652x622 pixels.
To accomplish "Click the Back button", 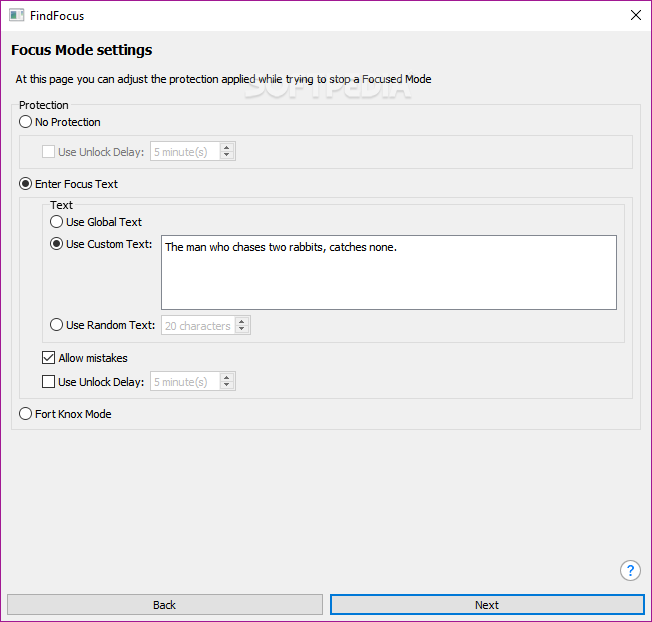I will point(165,605).
